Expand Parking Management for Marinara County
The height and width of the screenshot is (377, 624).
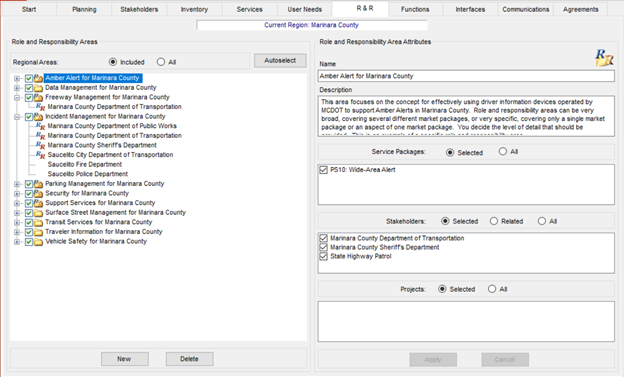(17, 184)
